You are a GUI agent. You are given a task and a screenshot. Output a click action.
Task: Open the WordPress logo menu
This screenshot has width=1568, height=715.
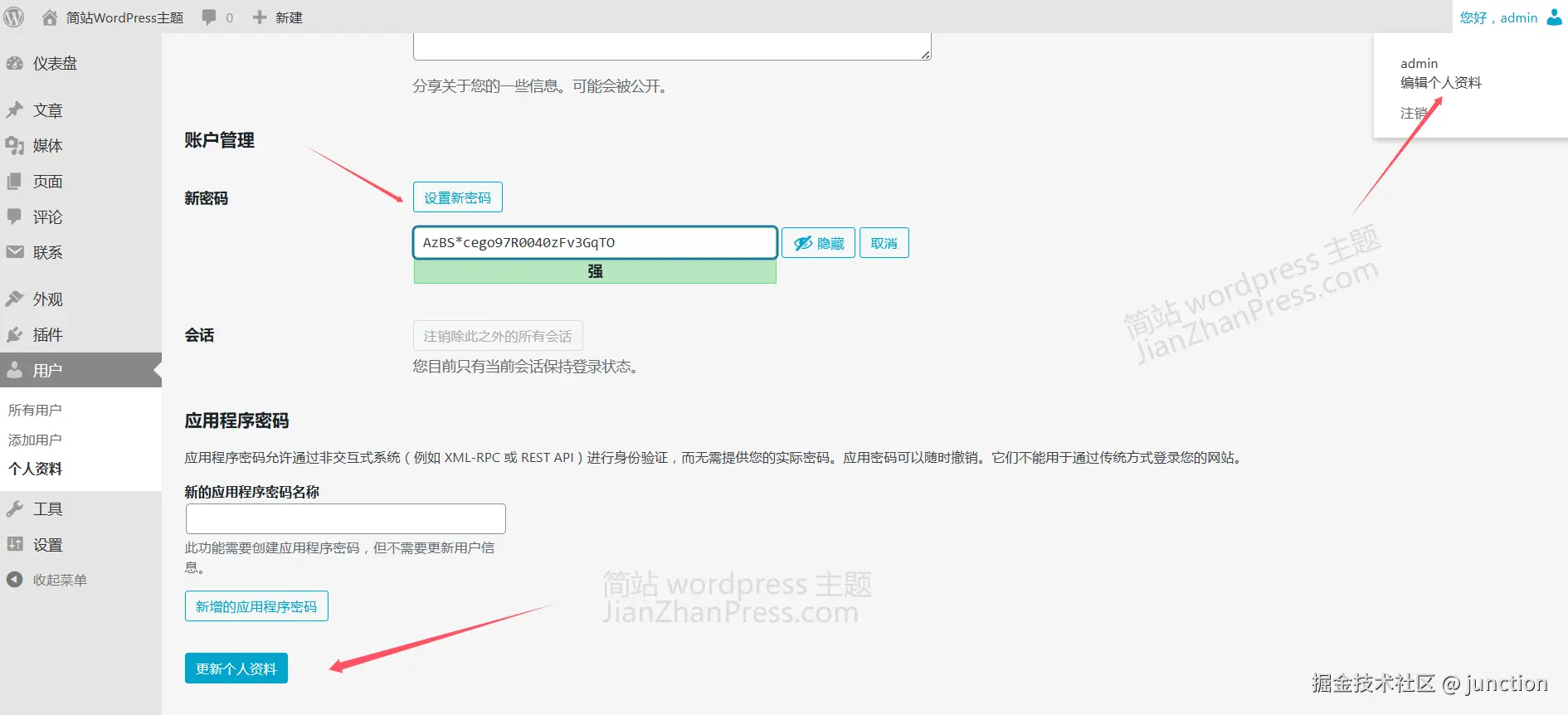click(14, 17)
